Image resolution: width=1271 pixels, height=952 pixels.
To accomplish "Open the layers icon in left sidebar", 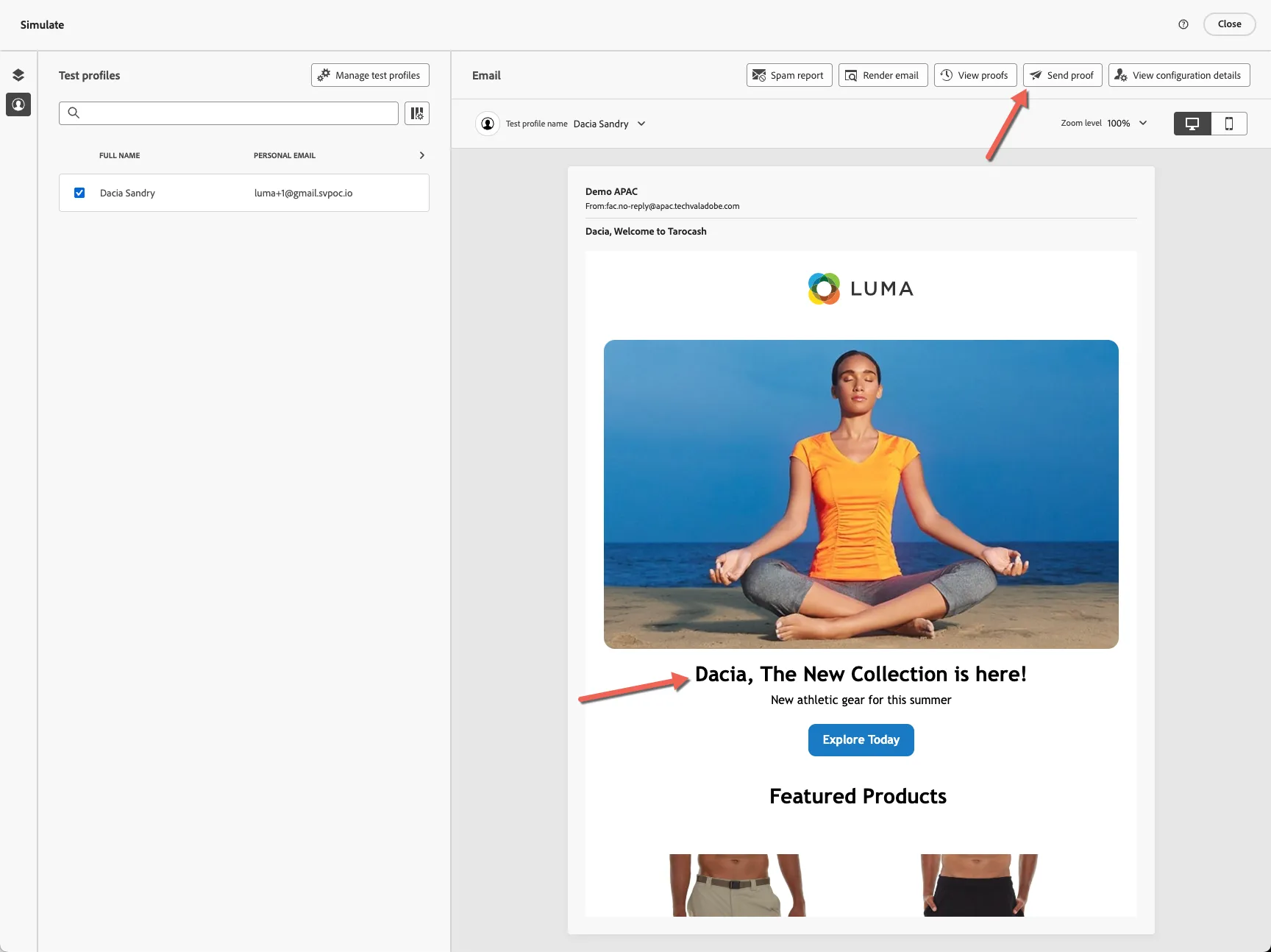I will pyautogui.click(x=18, y=75).
